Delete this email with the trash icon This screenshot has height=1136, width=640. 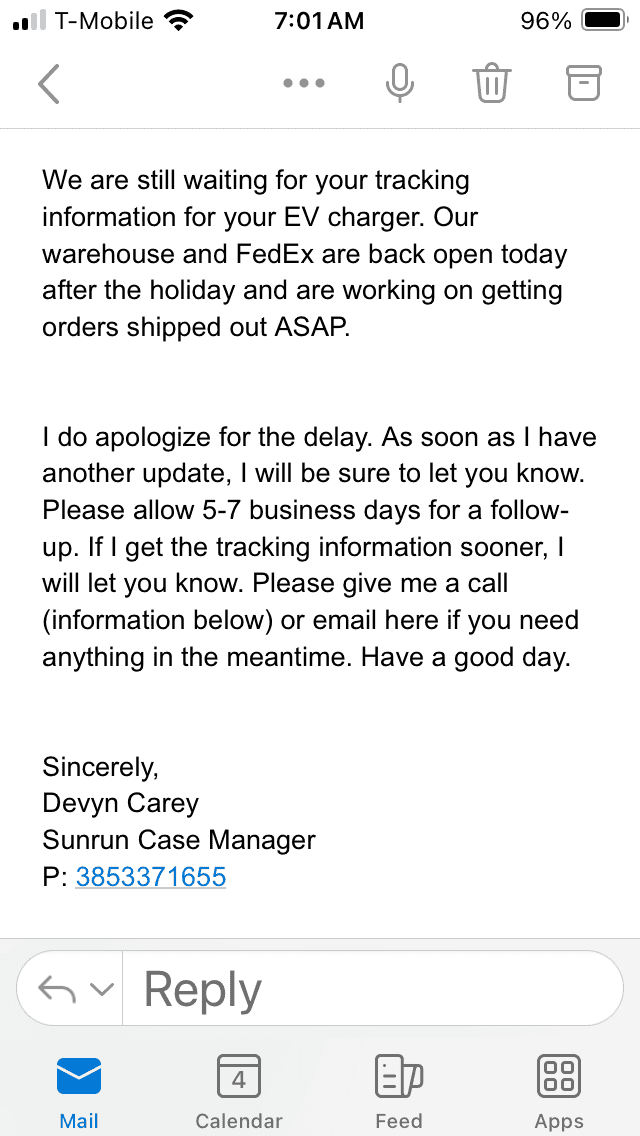(x=492, y=84)
